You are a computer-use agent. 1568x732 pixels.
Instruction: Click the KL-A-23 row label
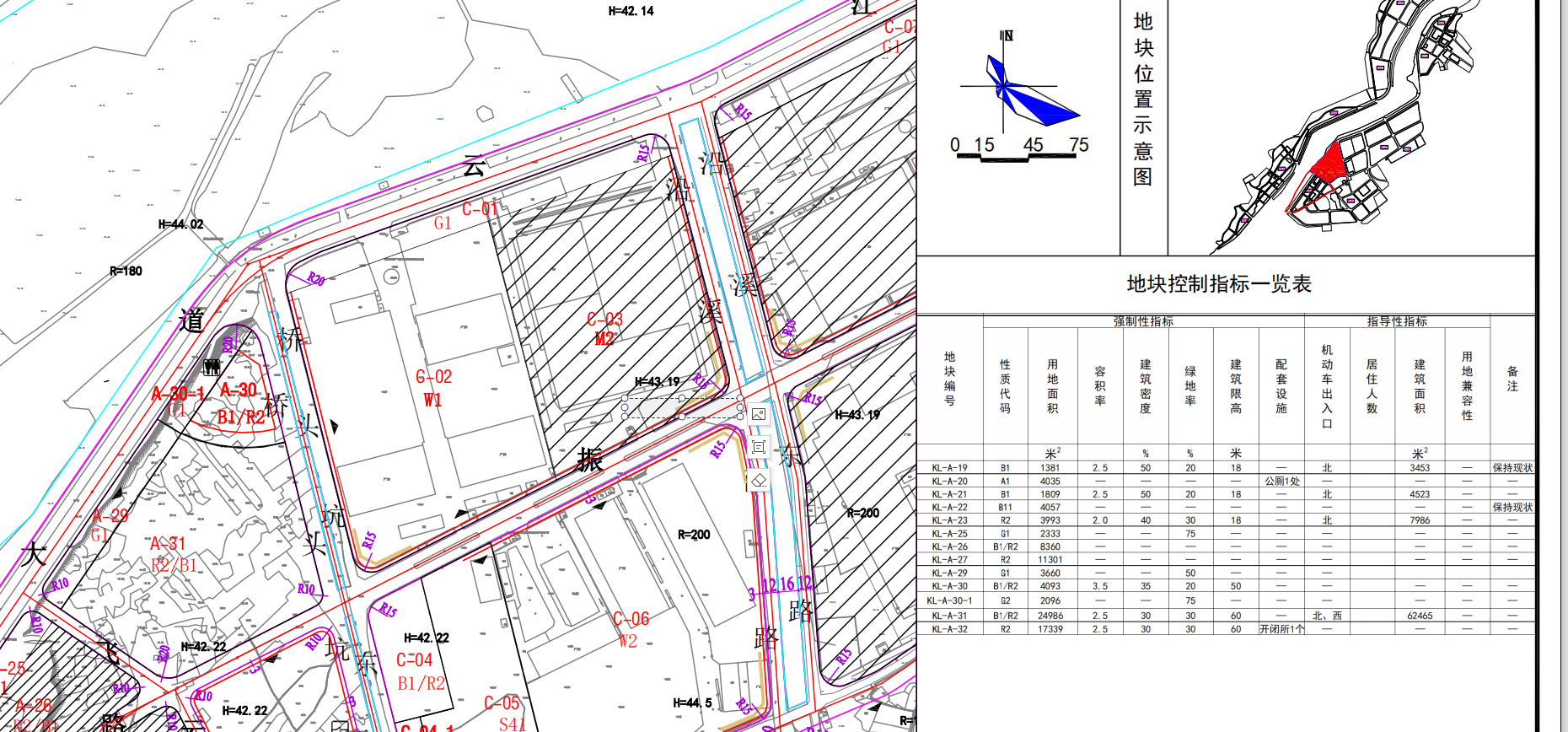(x=949, y=520)
